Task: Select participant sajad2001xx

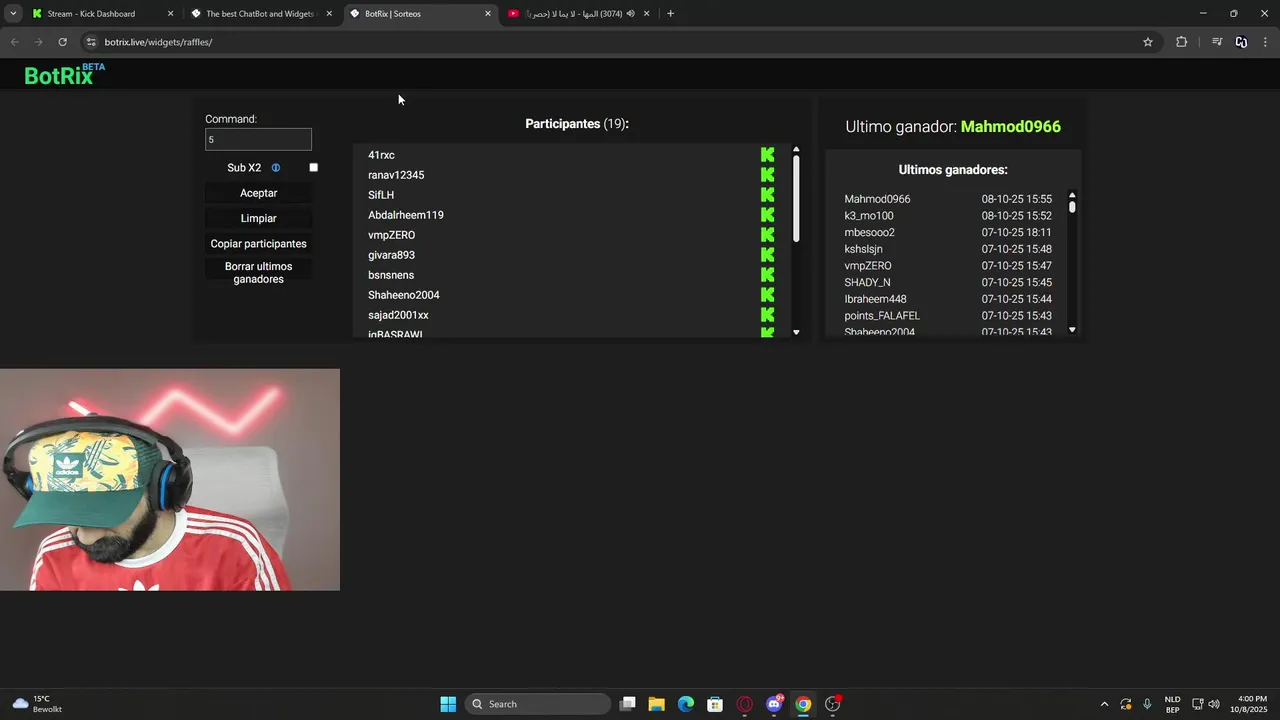Action: point(398,315)
